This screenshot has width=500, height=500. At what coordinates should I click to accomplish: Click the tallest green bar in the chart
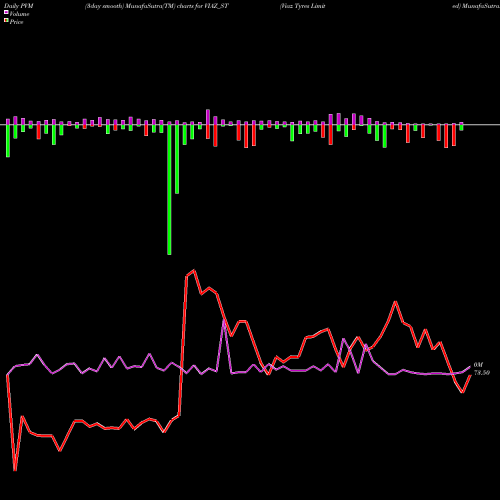[169, 190]
